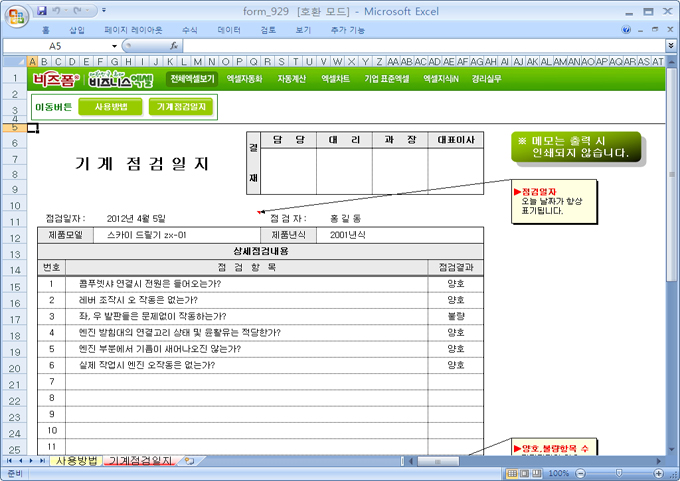Open the 삽입 ribbon tab
This screenshot has height=481, width=680.
(x=77, y=30)
